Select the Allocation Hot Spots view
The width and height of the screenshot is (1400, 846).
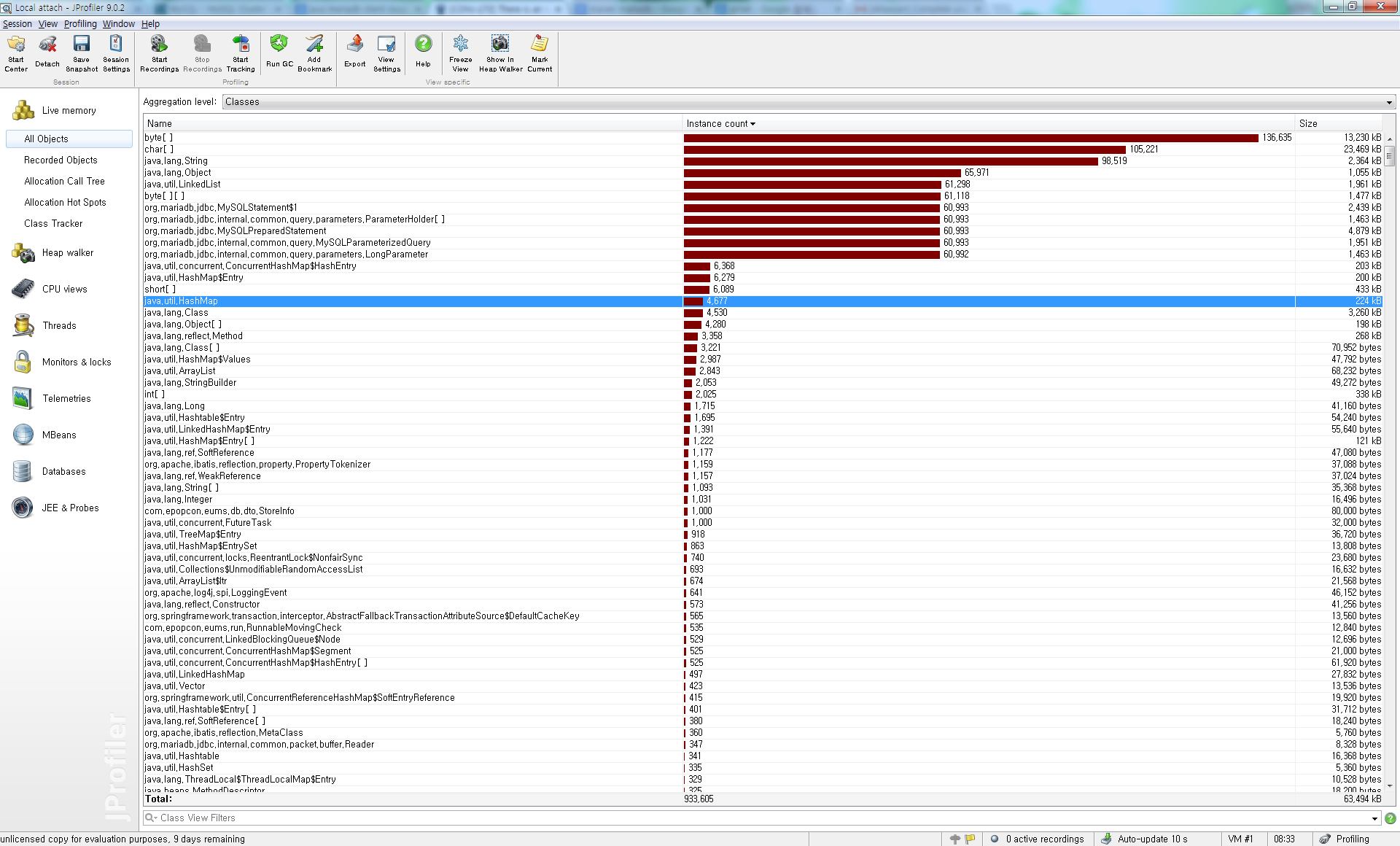click(65, 202)
